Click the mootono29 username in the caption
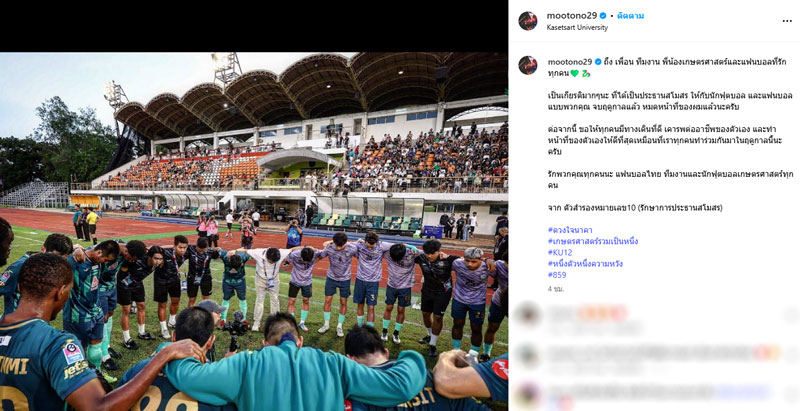This screenshot has width=800, height=411. 570,62
